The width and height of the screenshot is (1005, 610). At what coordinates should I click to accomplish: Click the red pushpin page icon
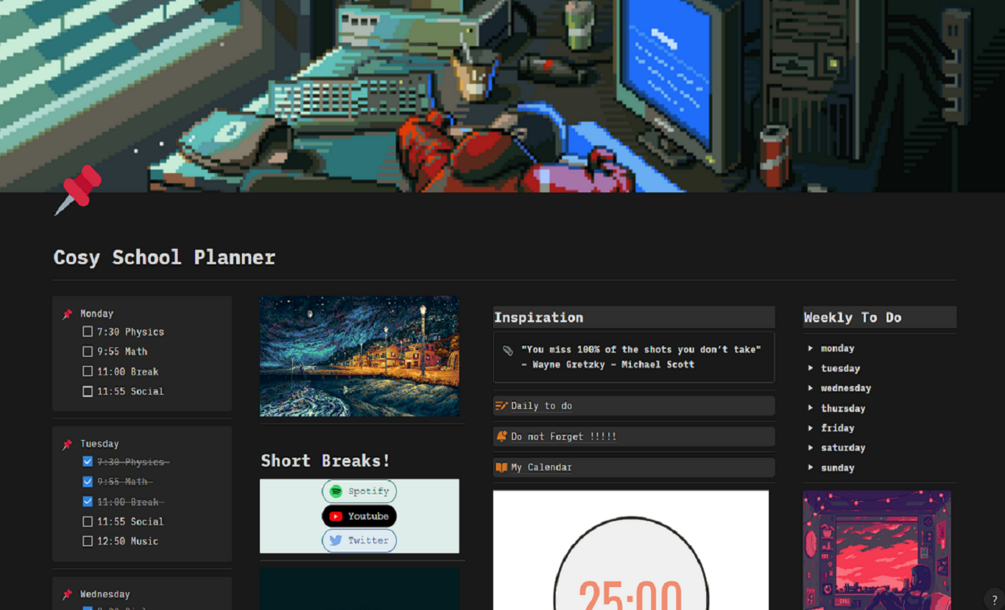[78, 190]
